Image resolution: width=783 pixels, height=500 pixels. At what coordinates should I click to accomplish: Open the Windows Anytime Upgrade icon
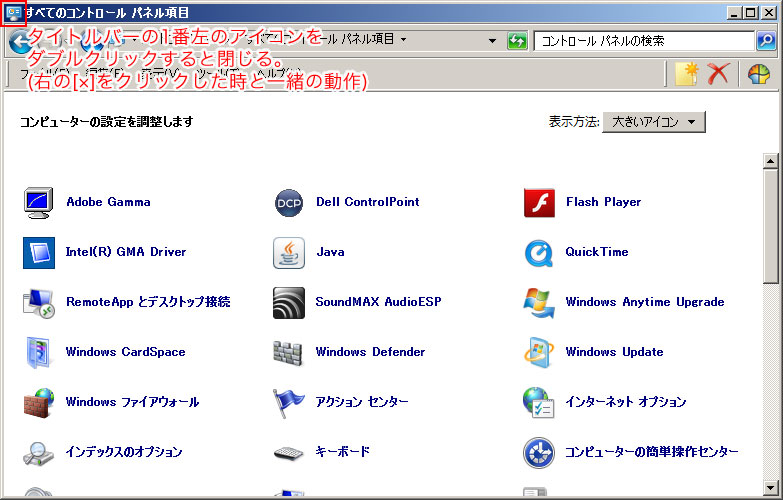539,303
